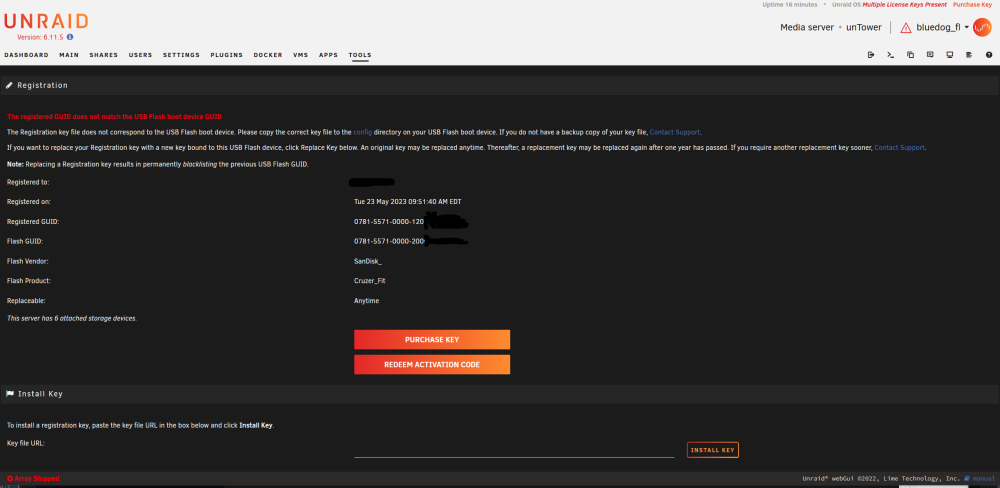1000x488 pixels.
Task: Expand the bluedog_fl user dropdown
Action: tap(943, 27)
